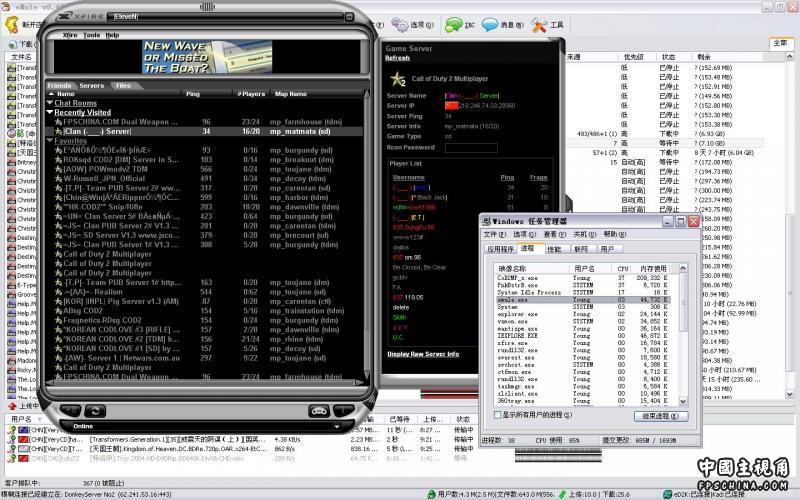800x500 pixels.
Task: Sort player list by Username
Action: coord(409,178)
